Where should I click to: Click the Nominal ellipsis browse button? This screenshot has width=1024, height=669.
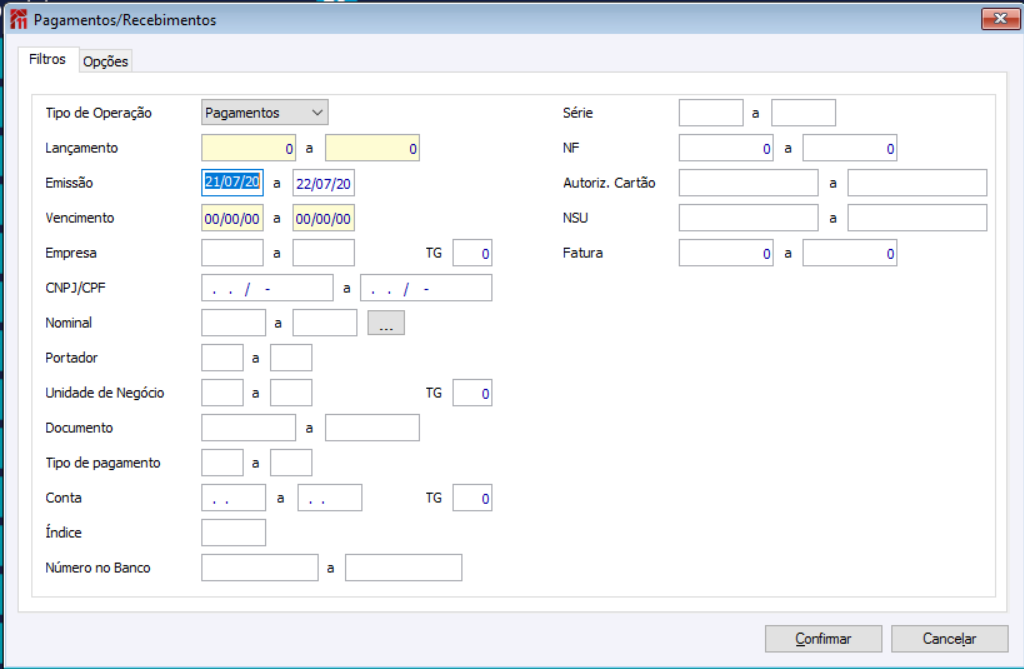click(x=386, y=323)
